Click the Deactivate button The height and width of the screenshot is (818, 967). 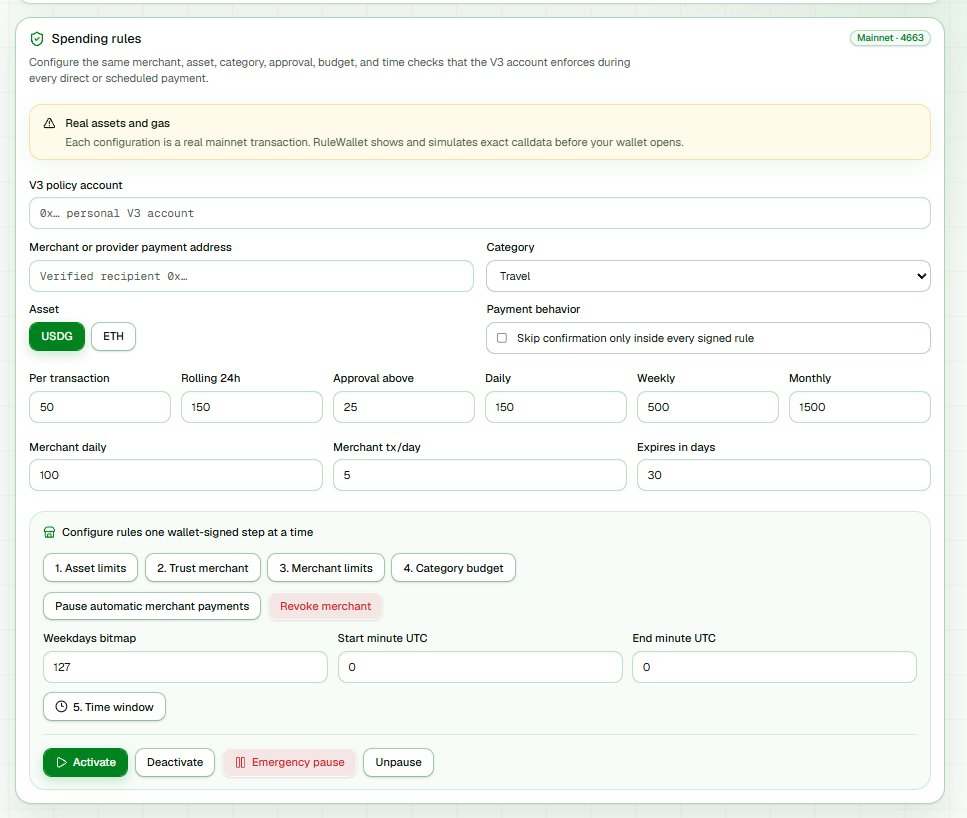[x=175, y=762]
